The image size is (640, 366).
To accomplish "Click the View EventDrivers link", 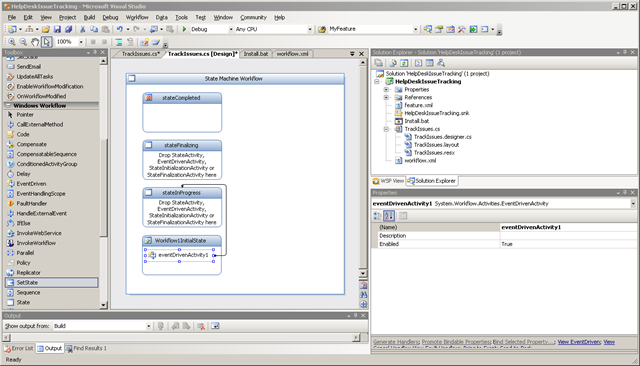I will 579,342.
